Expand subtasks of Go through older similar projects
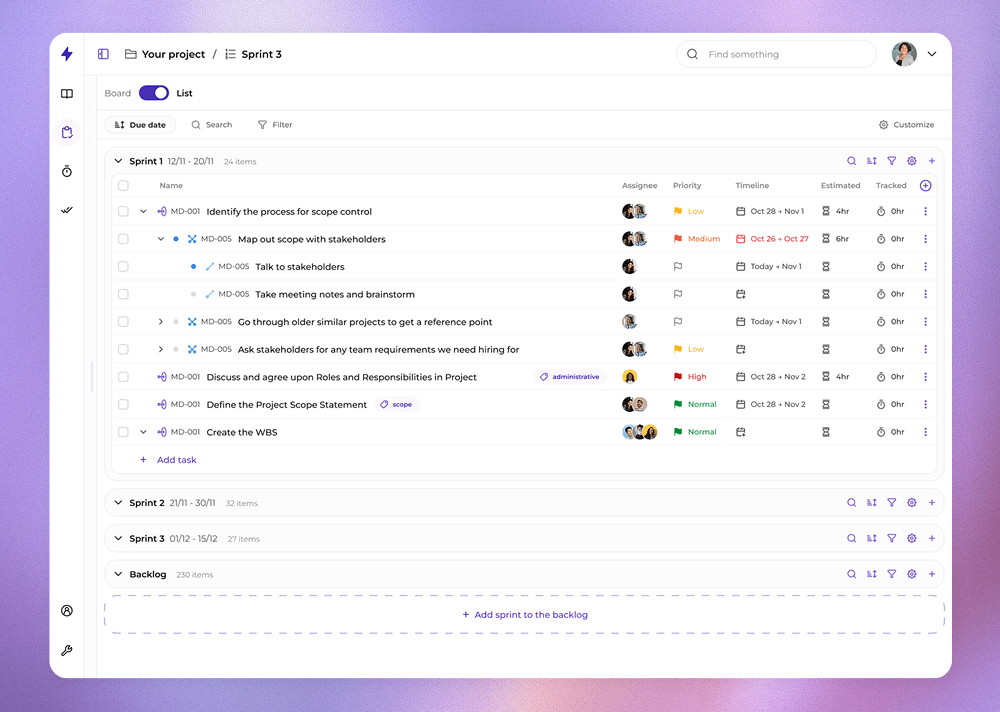This screenshot has height=712, width=1000. click(x=161, y=322)
